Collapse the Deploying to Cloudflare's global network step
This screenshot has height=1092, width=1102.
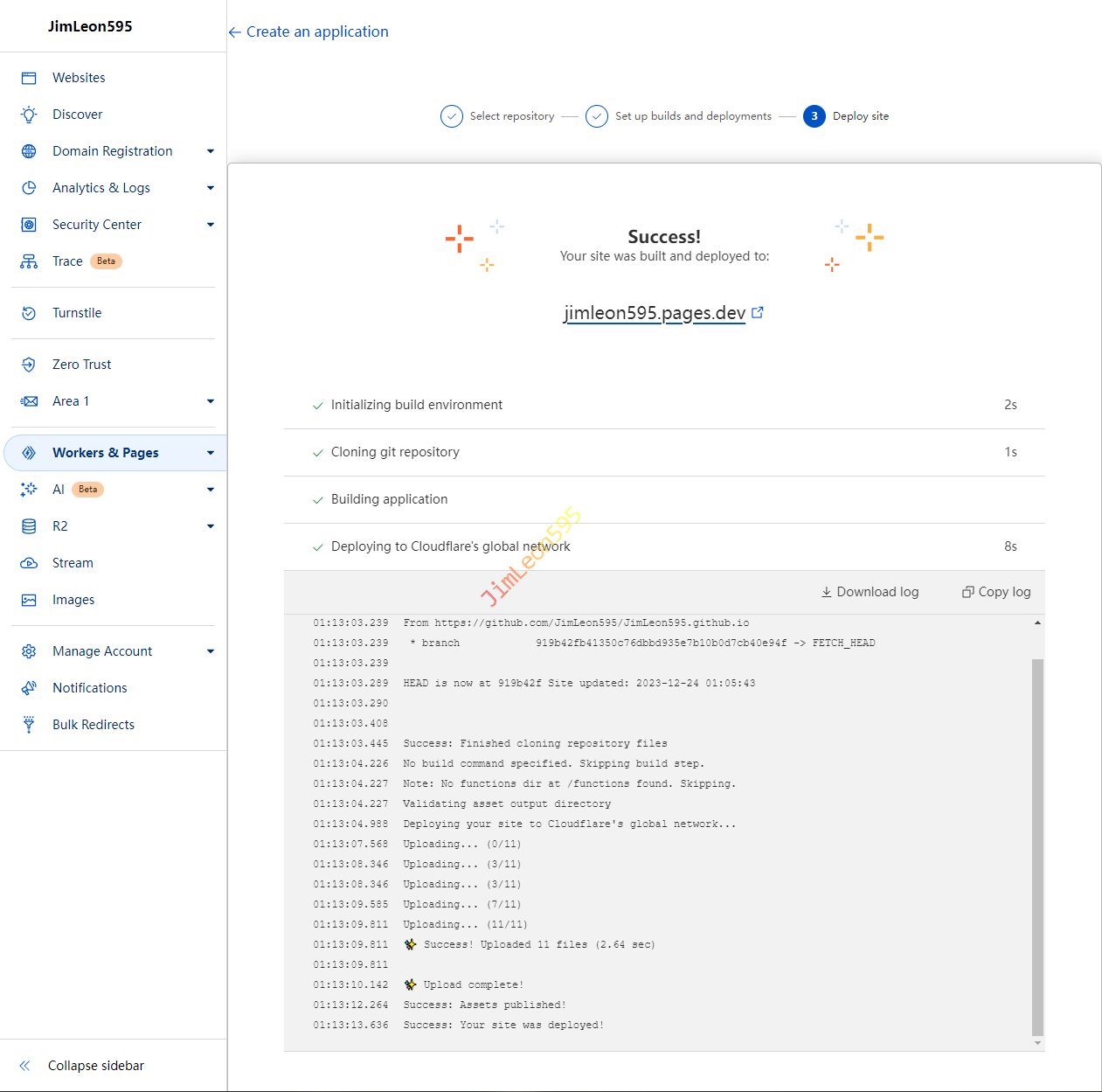(x=664, y=546)
